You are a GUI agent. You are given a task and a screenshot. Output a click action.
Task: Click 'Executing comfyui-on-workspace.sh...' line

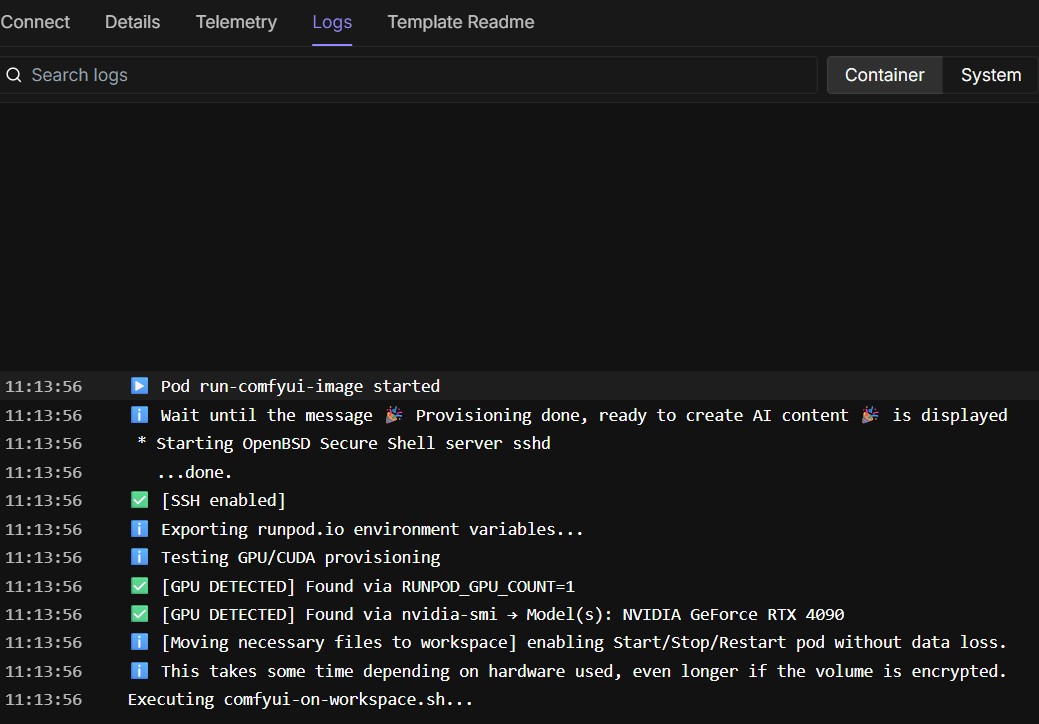(x=300, y=699)
